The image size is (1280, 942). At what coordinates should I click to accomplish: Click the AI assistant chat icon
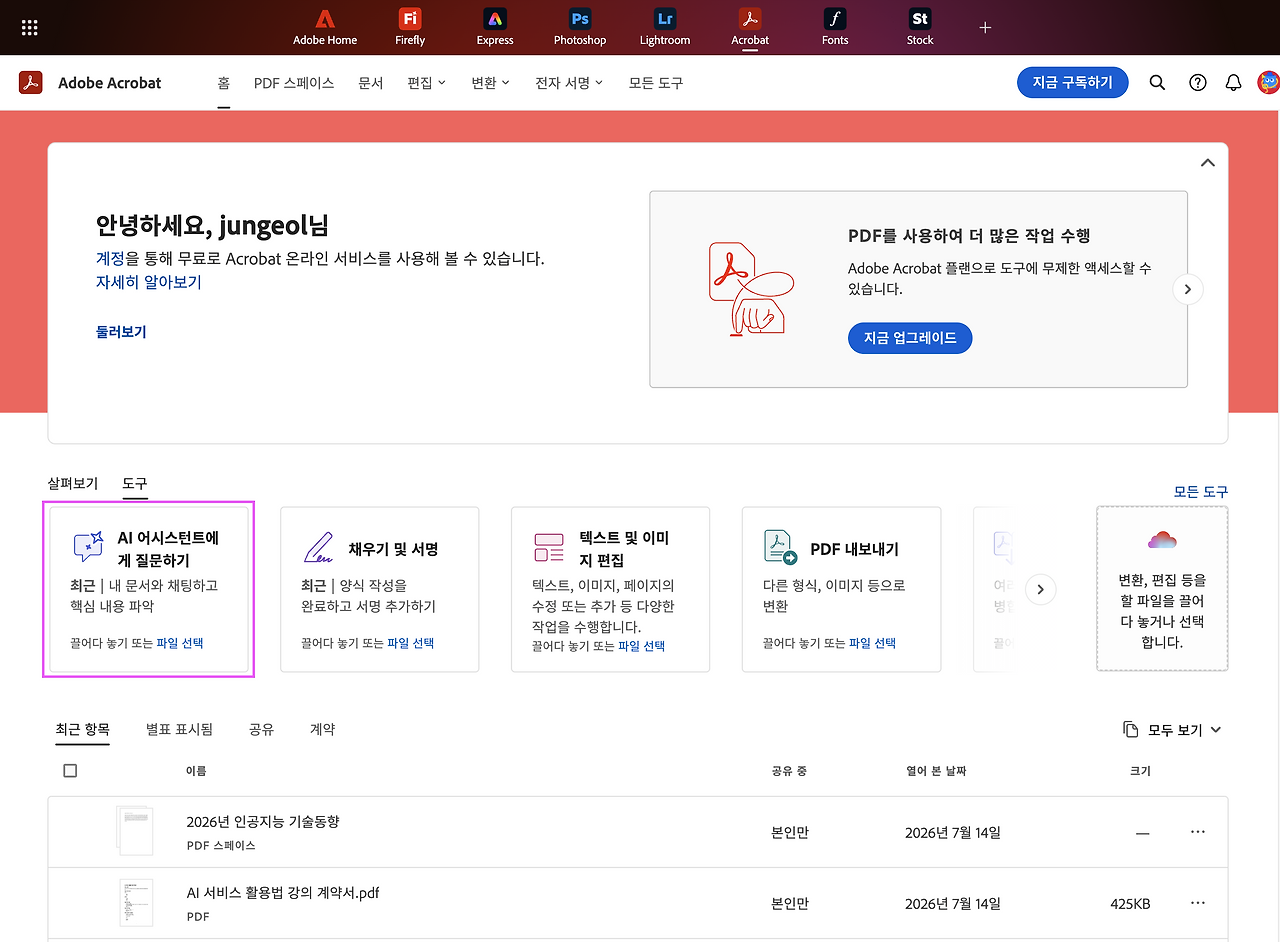[88, 547]
